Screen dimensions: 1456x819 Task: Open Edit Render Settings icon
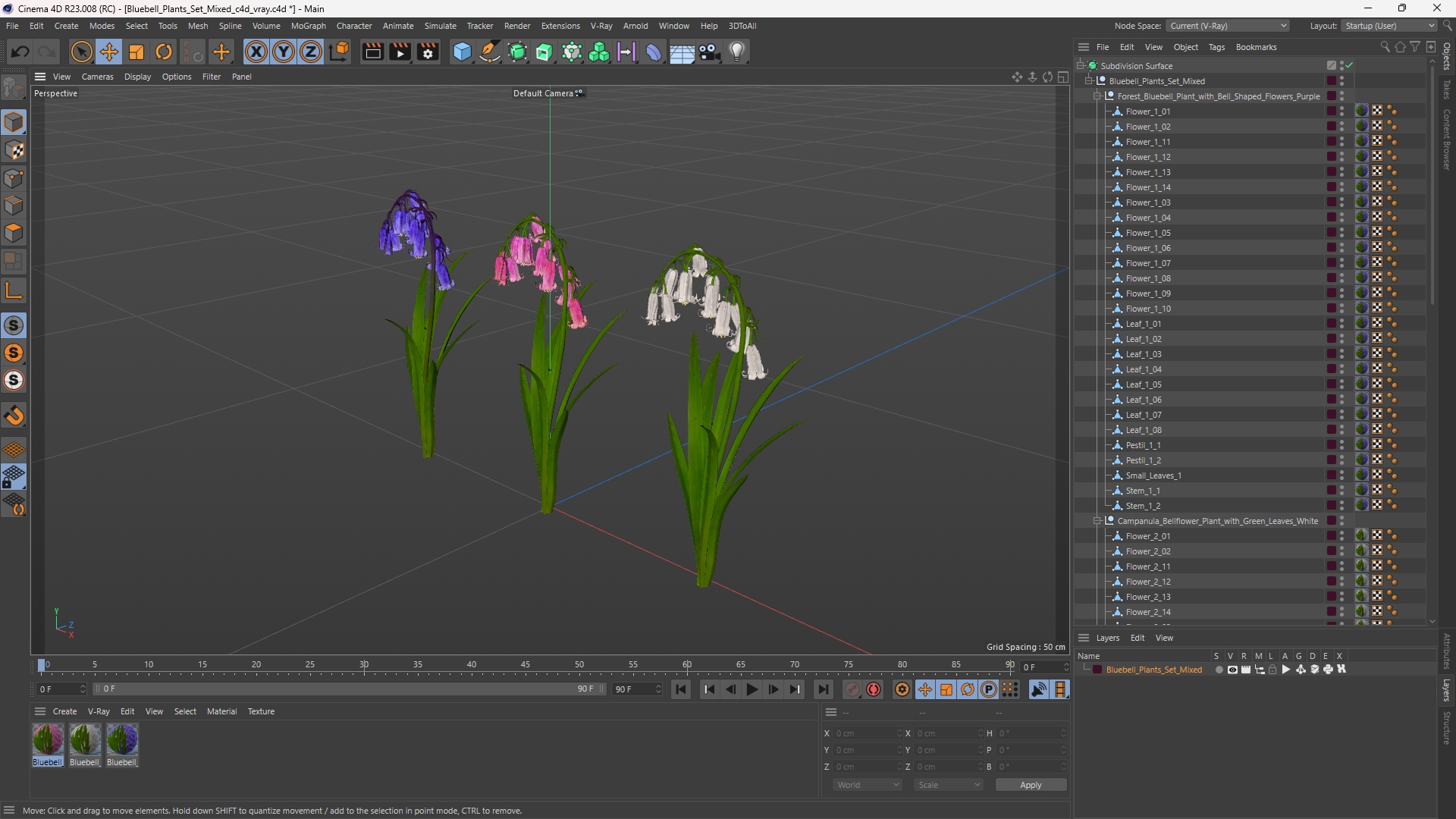click(428, 52)
